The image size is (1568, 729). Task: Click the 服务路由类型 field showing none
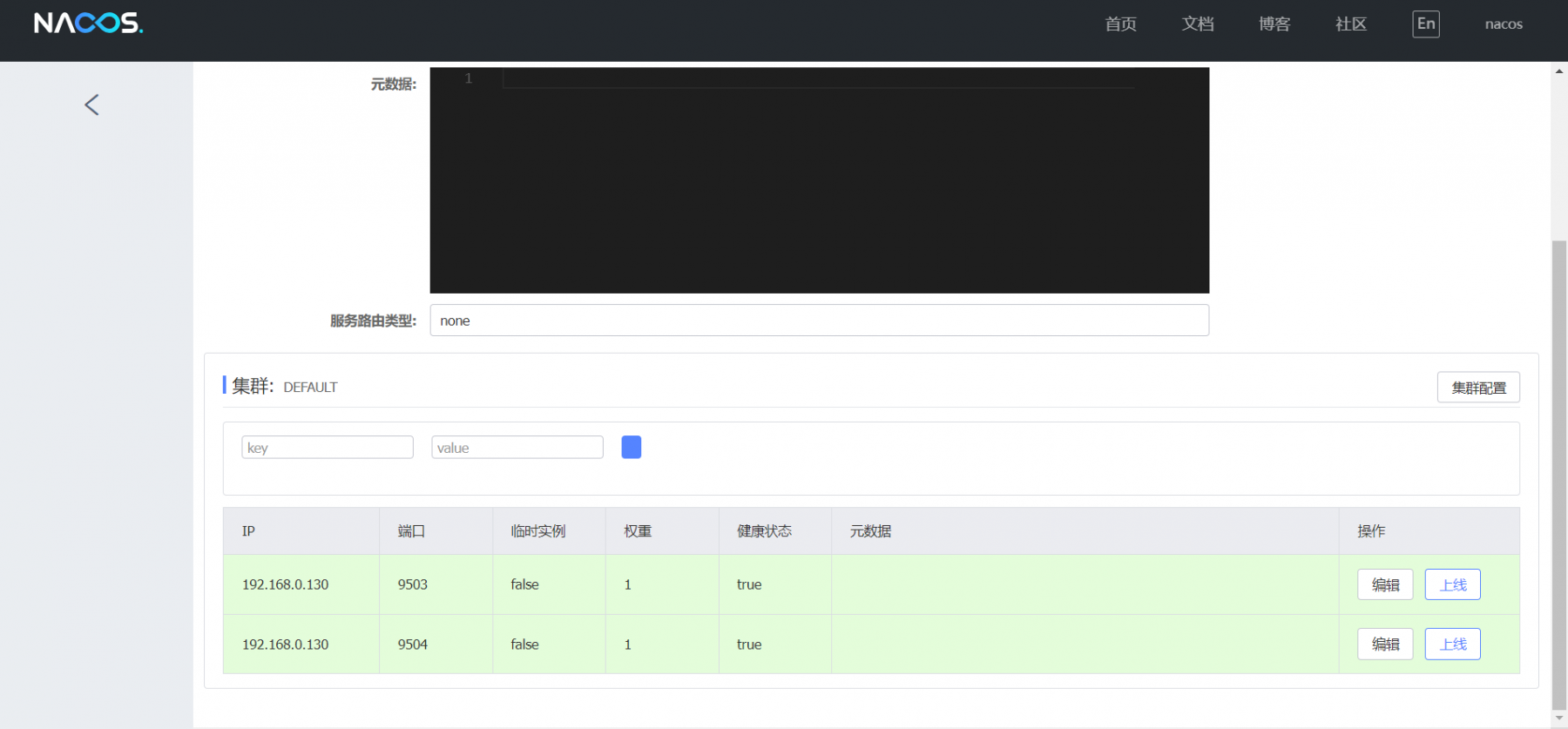tap(819, 321)
